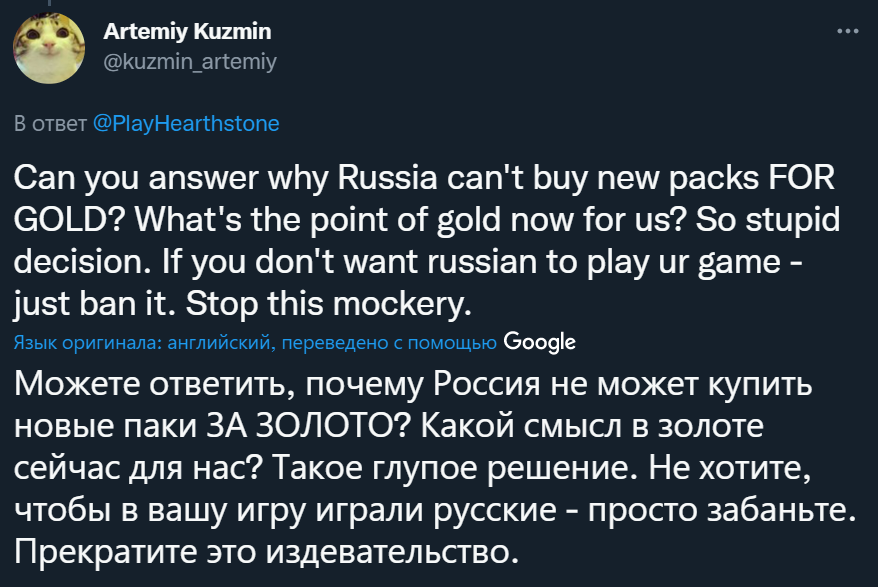Click the words "FOR GOLD?" in the English tweet
This screenshot has height=587, width=878.
point(780,180)
